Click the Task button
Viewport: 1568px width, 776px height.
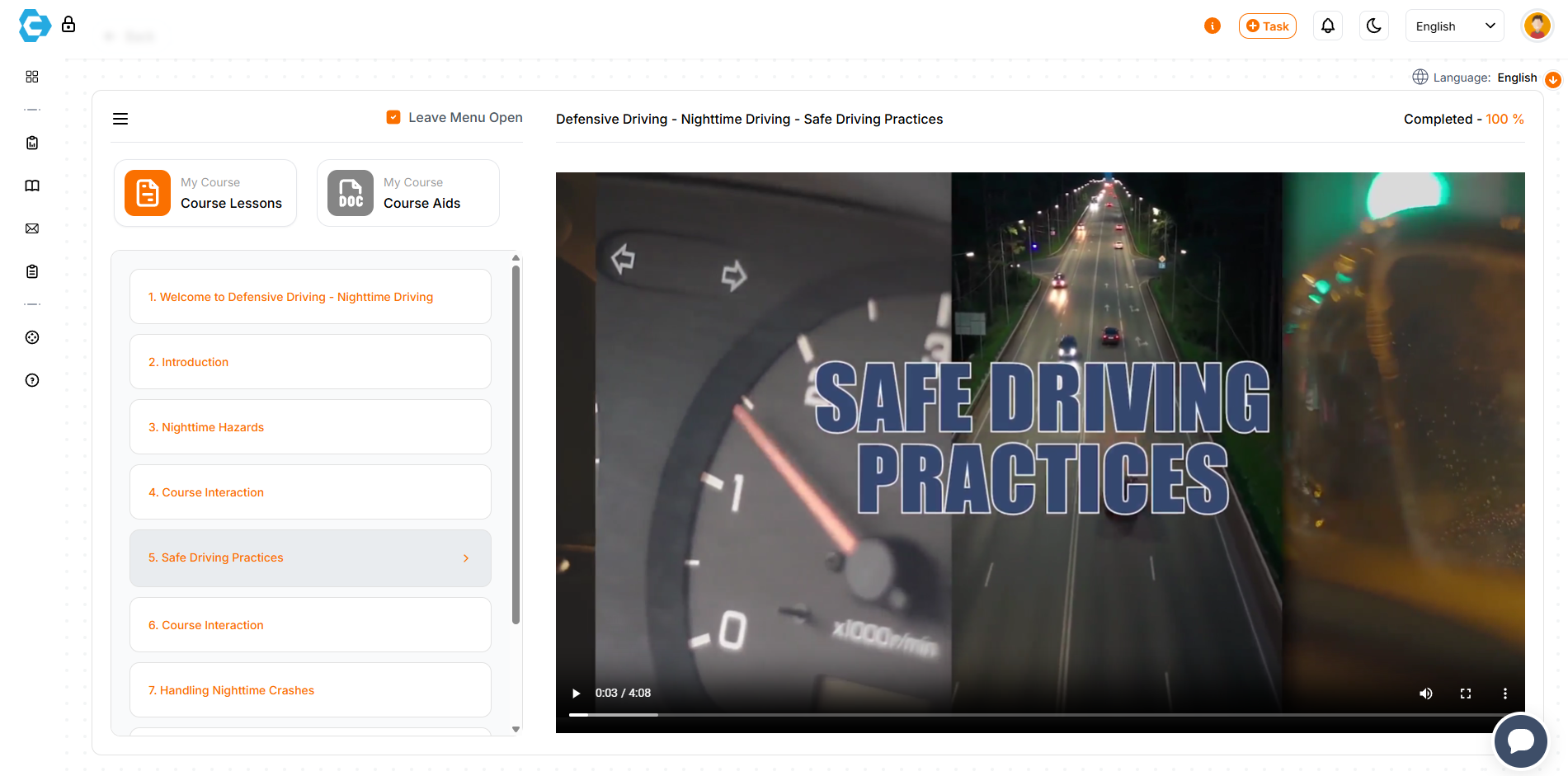click(1267, 26)
